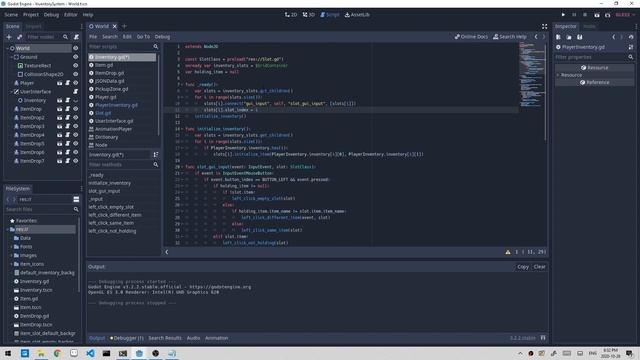The height and width of the screenshot is (360, 640).
Task: Add a new node in Scene dock
Action: pos(9,37)
